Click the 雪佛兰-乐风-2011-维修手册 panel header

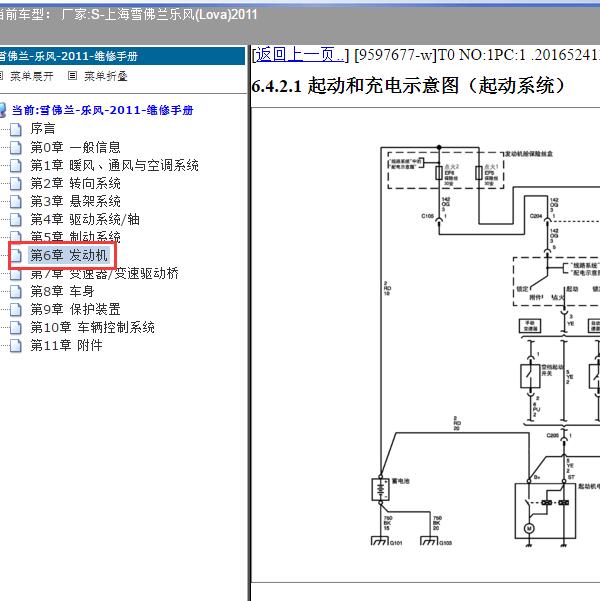[122, 56]
